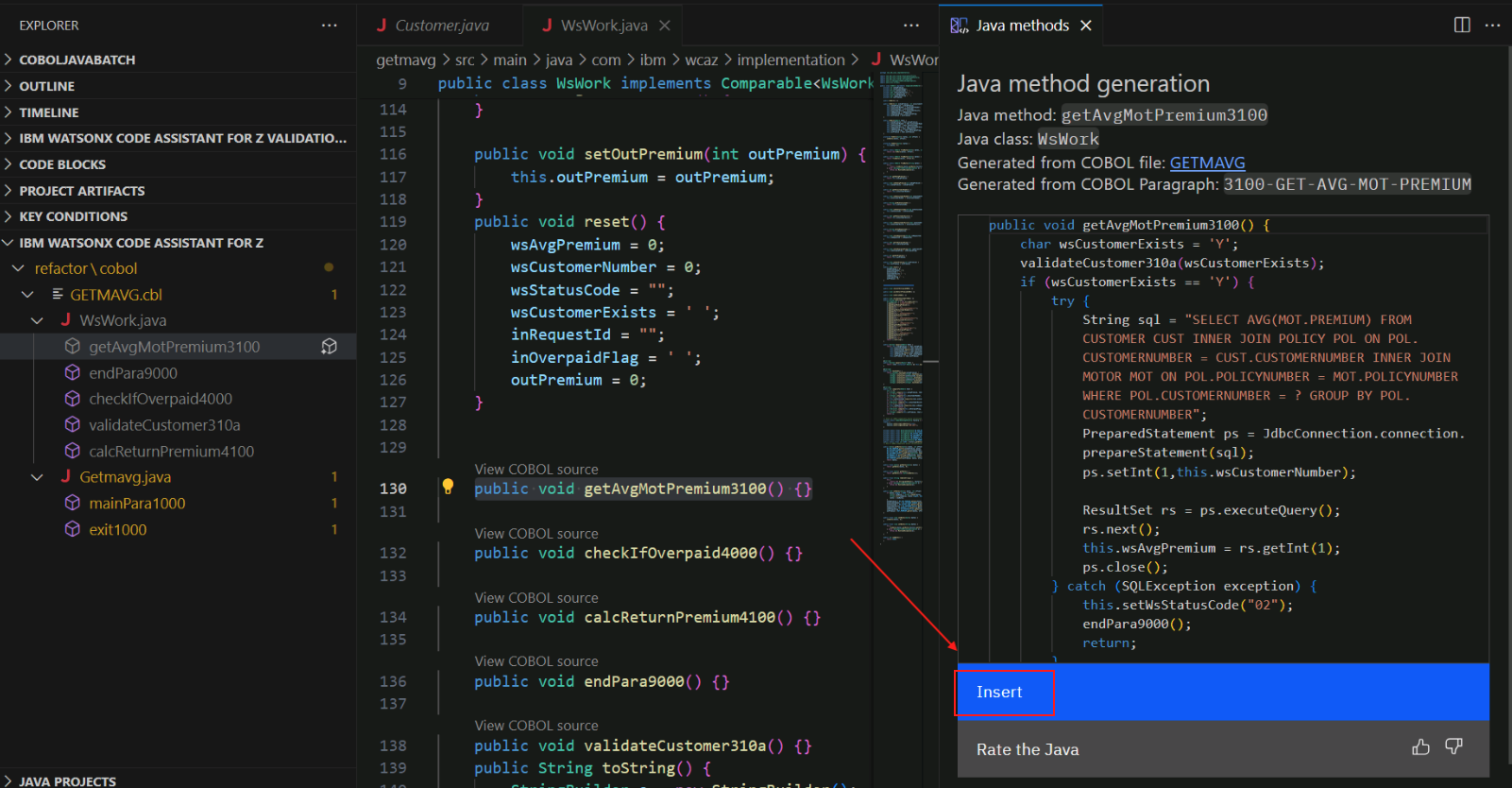Click the editor minimap code overview
This screenshot has height=788, width=1512.
903,283
